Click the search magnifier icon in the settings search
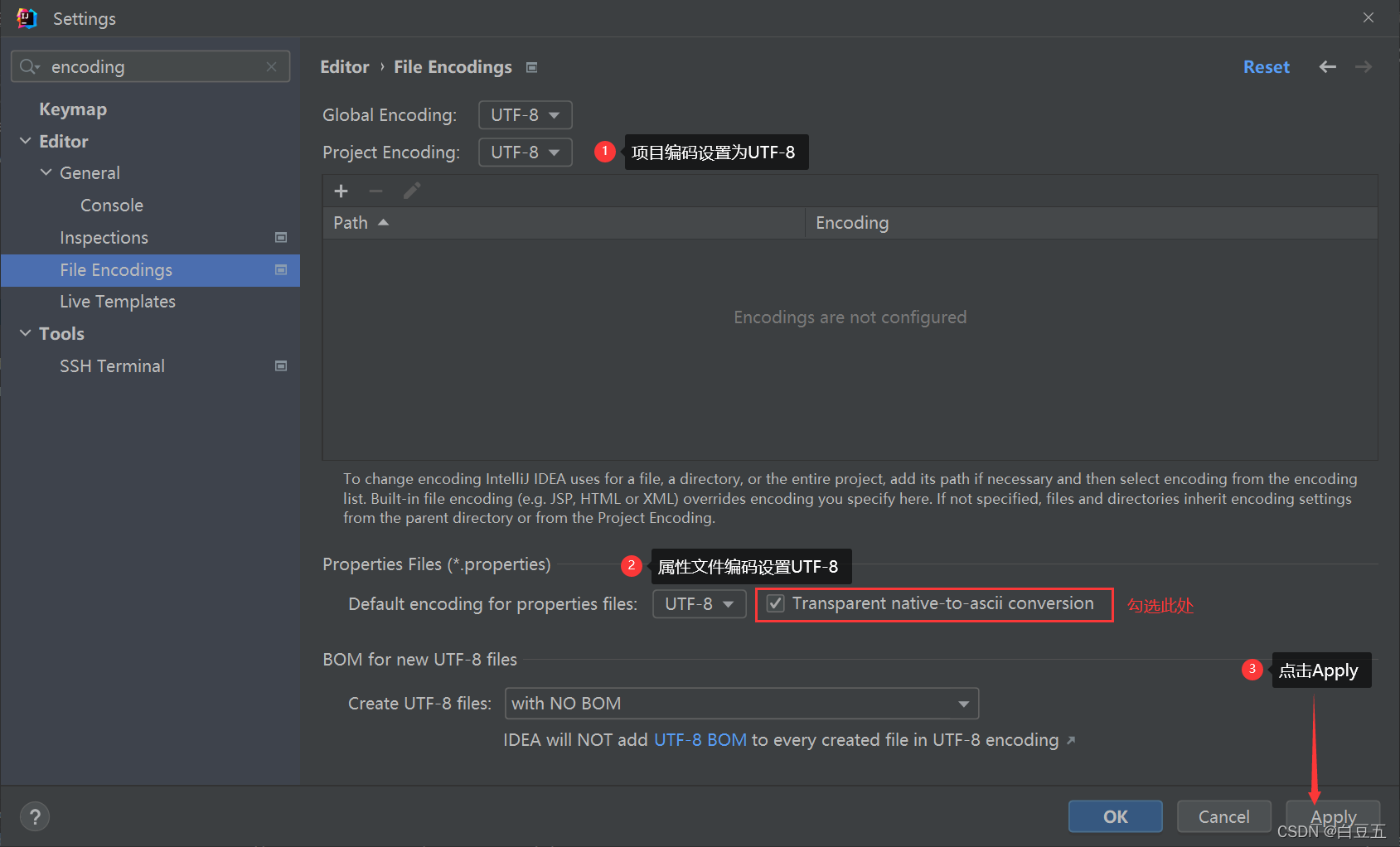 [29, 66]
